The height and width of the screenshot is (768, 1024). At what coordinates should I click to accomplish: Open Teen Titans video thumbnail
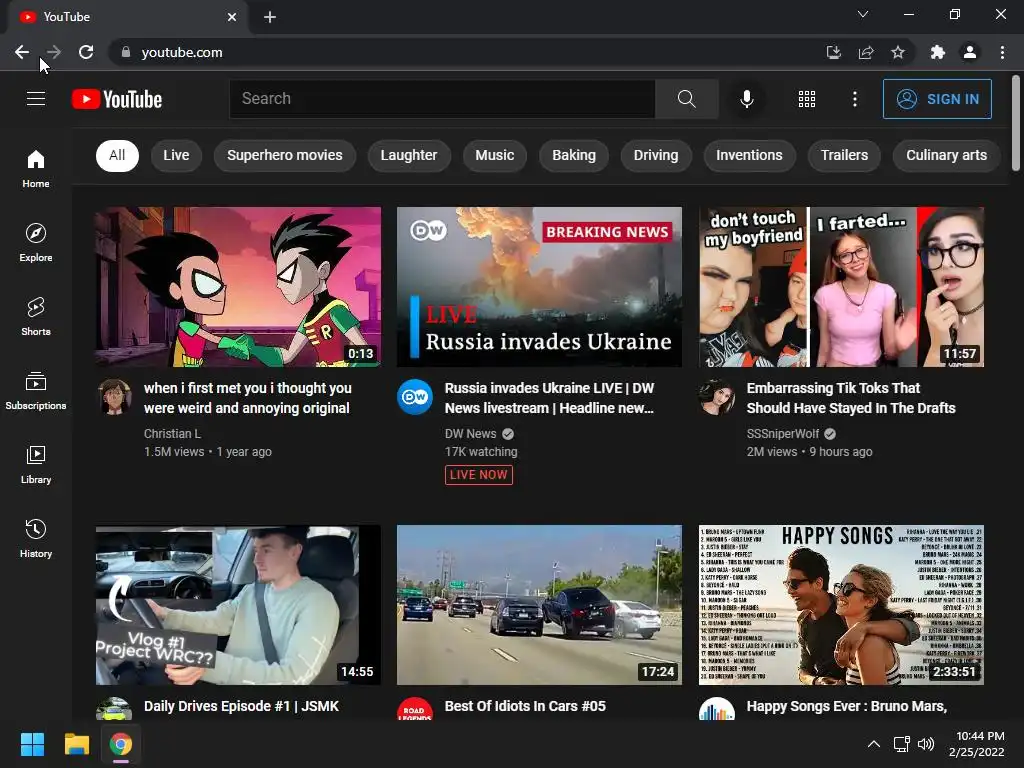[238, 287]
